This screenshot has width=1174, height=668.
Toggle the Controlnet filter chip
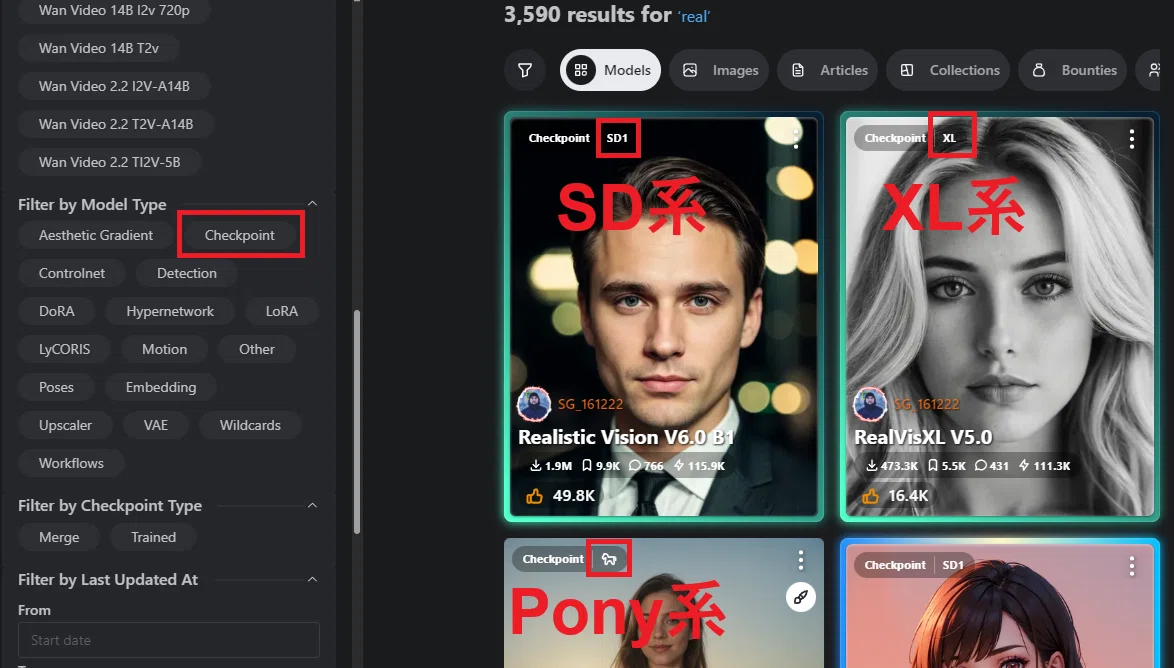pos(72,273)
